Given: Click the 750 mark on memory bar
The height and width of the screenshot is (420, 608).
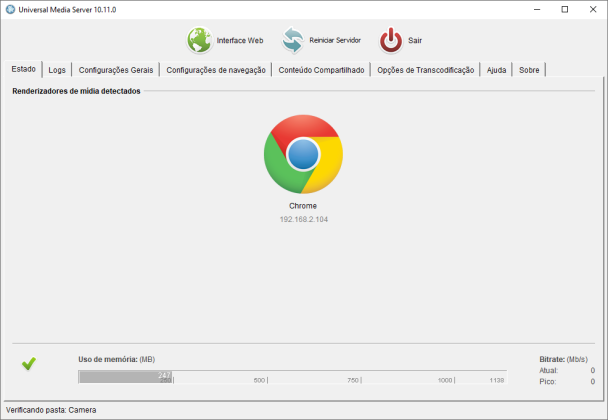Looking at the screenshot, I should click(x=353, y=380).
